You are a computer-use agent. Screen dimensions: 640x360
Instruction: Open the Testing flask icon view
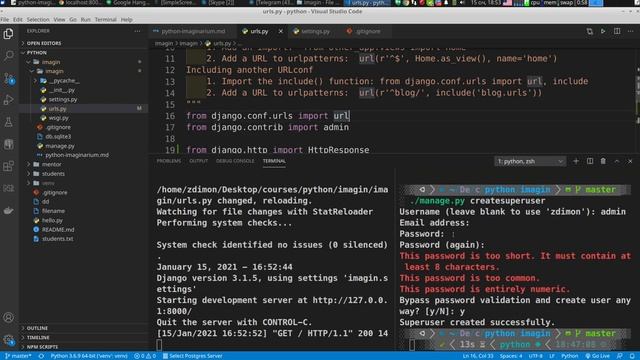8,122
